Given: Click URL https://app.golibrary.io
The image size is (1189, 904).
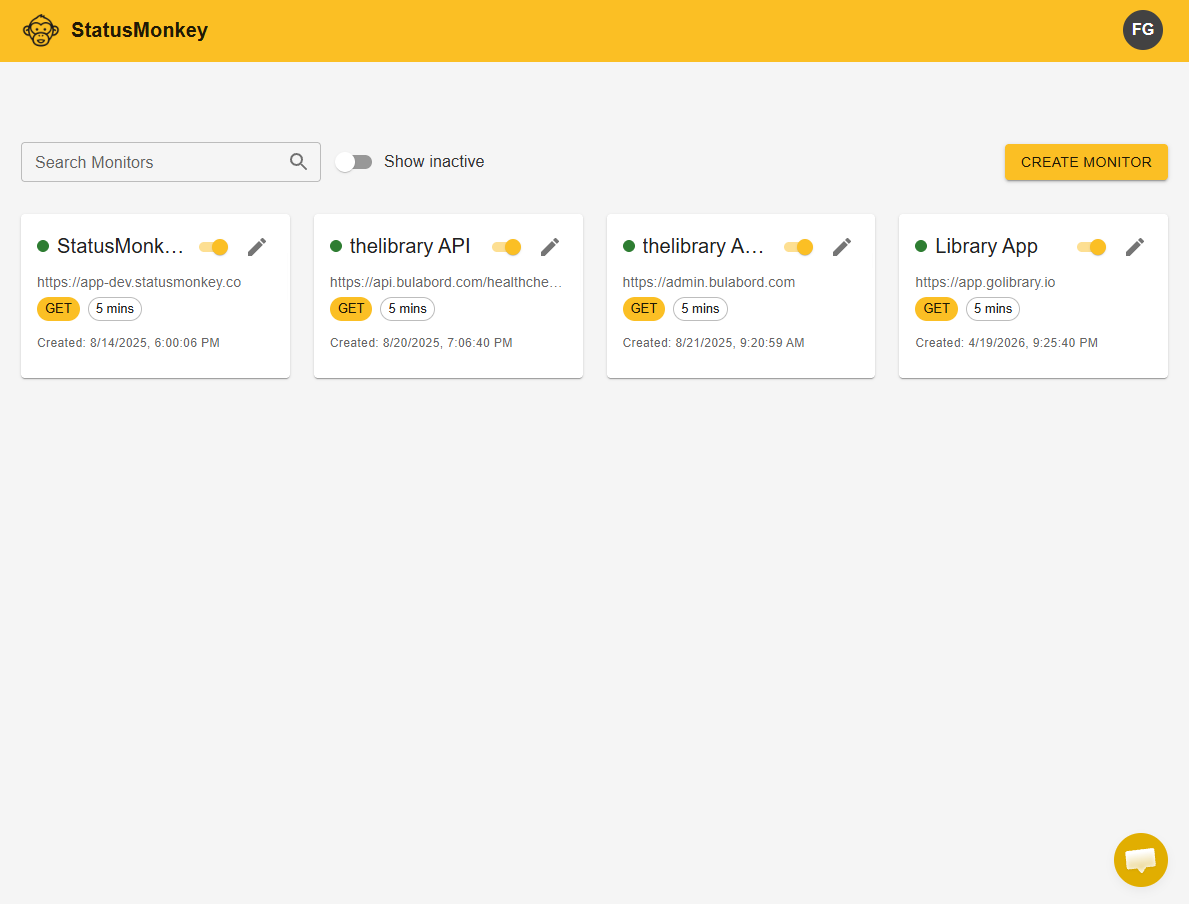Looking at the screenshot, I should (x=985, y=282).
